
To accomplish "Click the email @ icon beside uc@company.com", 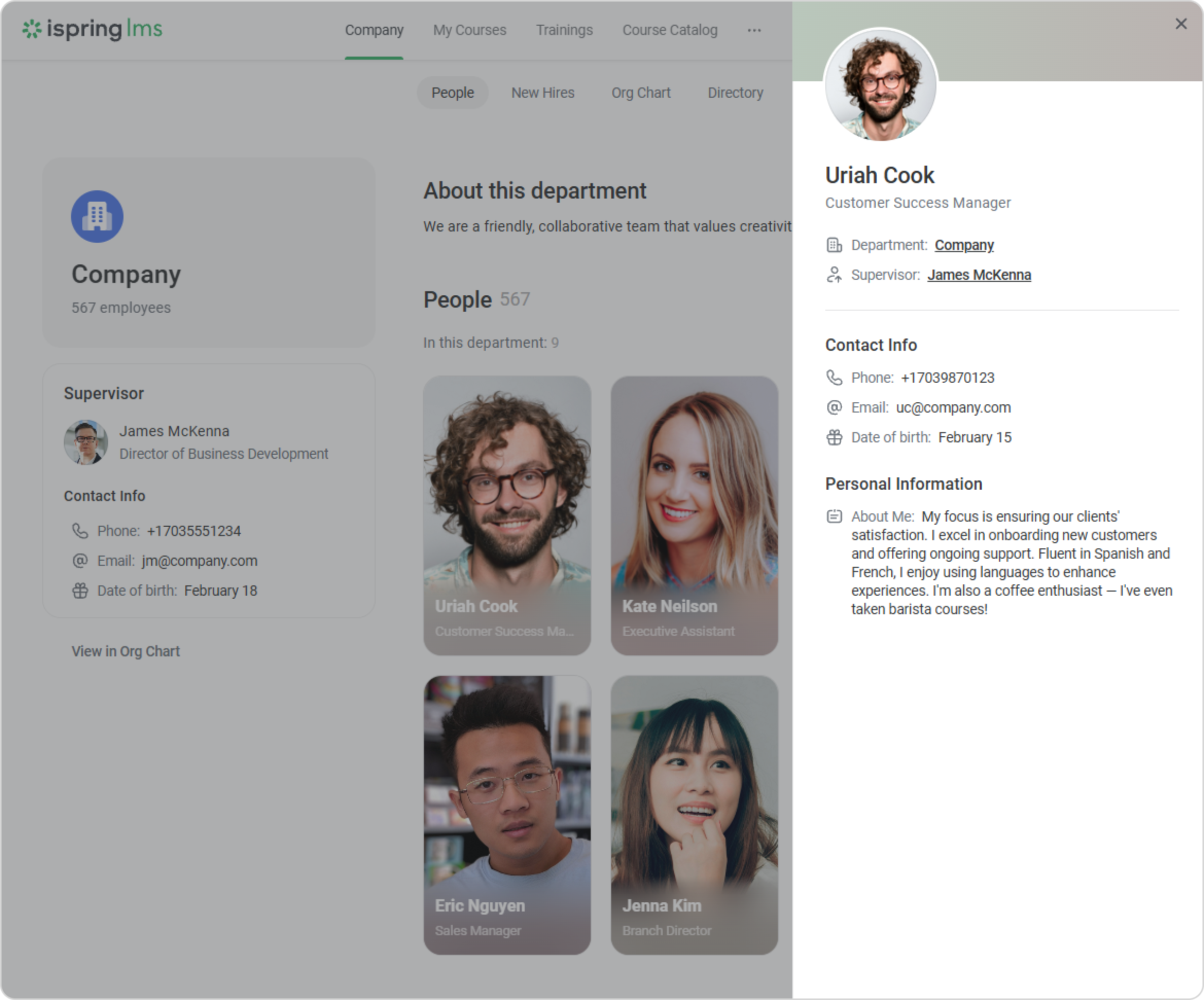I will coord(834,407).
